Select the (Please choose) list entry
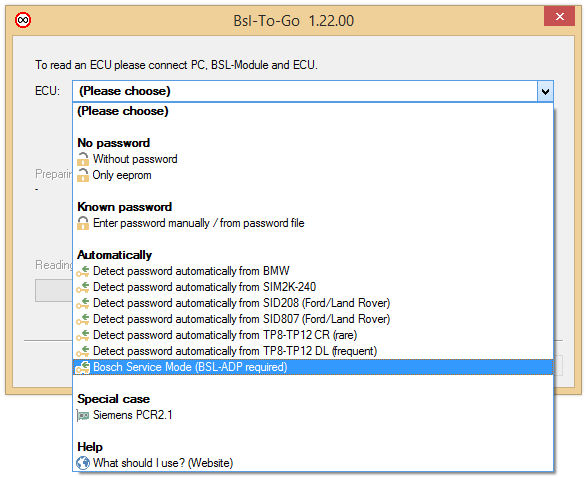 [313, 111]
